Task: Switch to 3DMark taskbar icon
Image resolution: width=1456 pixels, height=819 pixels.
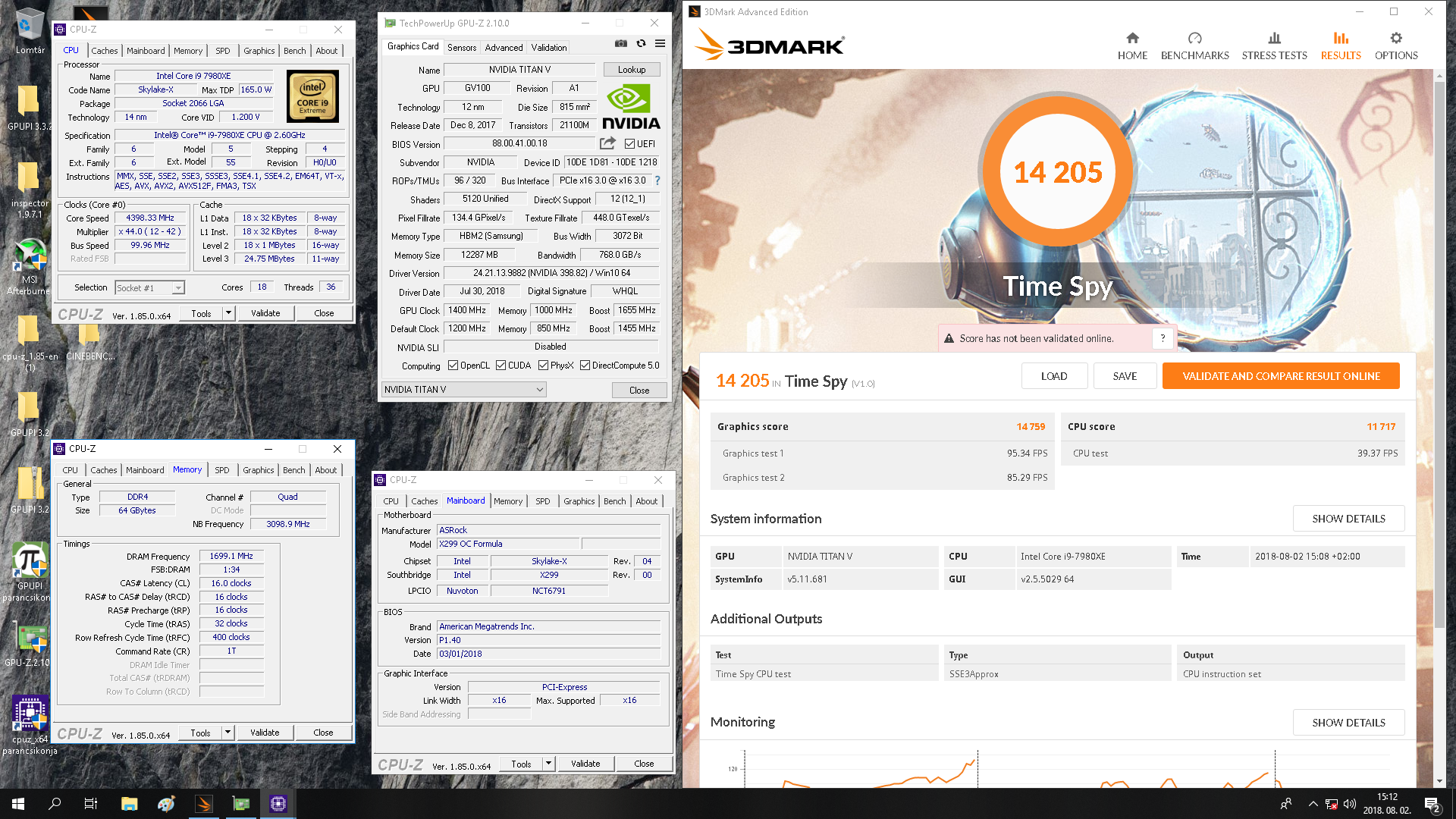Action: 203,804
